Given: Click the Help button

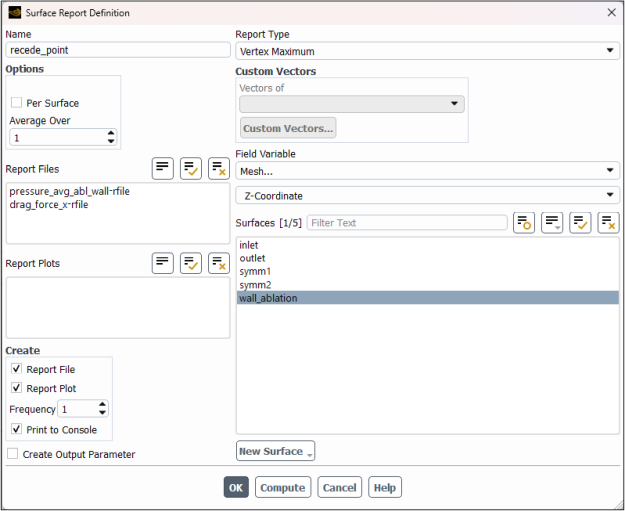Looking at the screenshot, I should click(x=384, y=488).
